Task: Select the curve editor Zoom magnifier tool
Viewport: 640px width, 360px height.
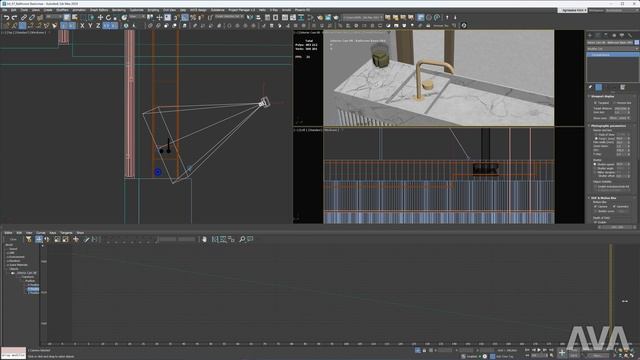Action: 242,239
